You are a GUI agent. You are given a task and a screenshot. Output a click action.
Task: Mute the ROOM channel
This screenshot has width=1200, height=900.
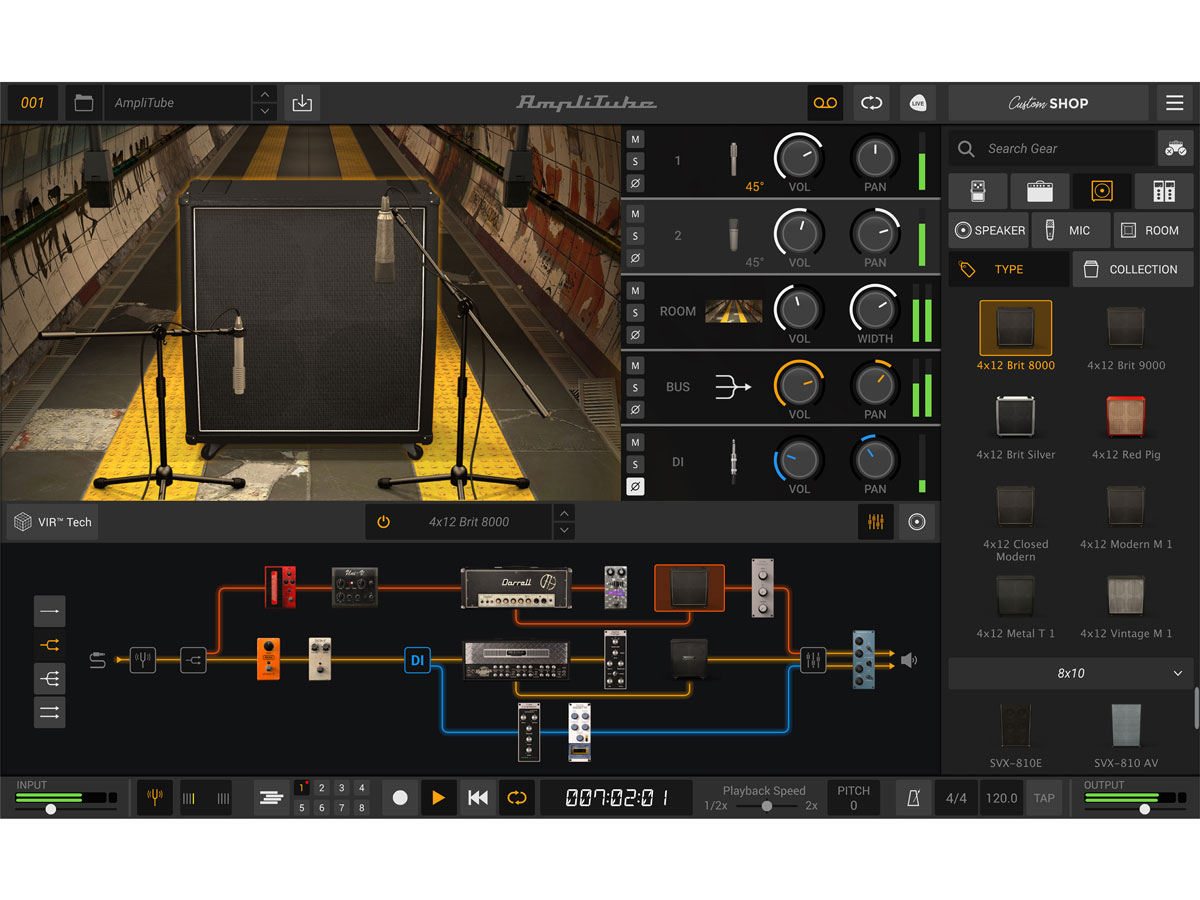click(635, 291)
